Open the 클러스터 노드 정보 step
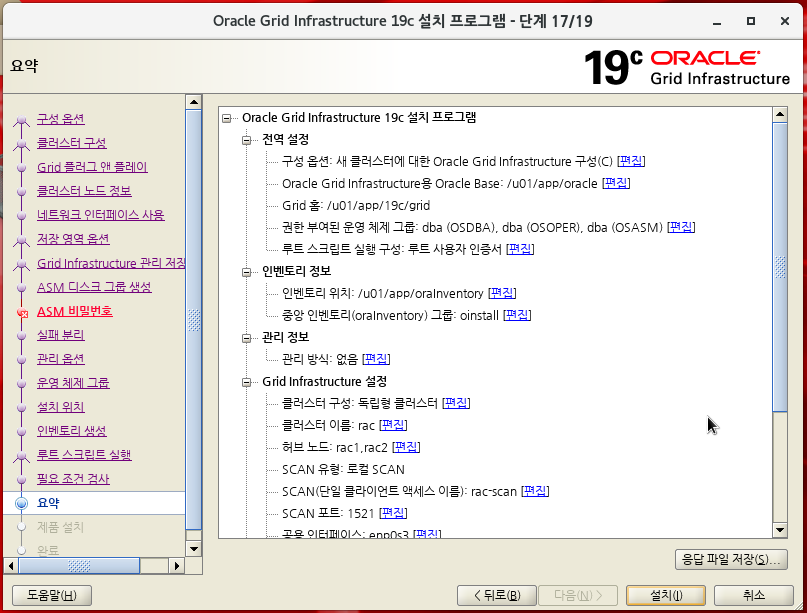Viewport: 807px width, 613px height. pyautogui.click(x=84, y=191)
